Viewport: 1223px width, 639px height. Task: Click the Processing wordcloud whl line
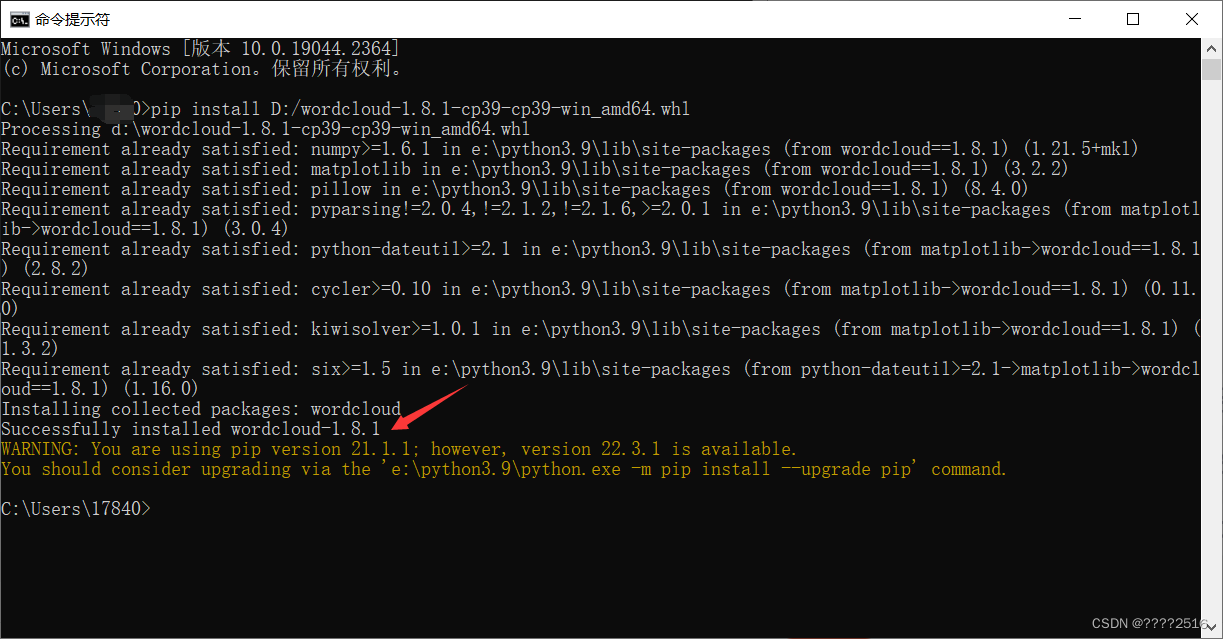pos(265,129)
